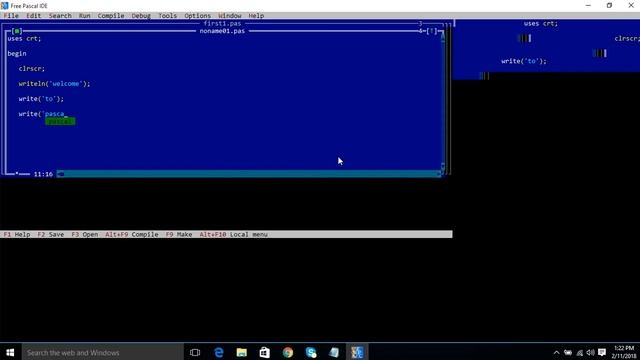640x360 pixels.
Task: Open the Run menu
Action: [84, 16]
